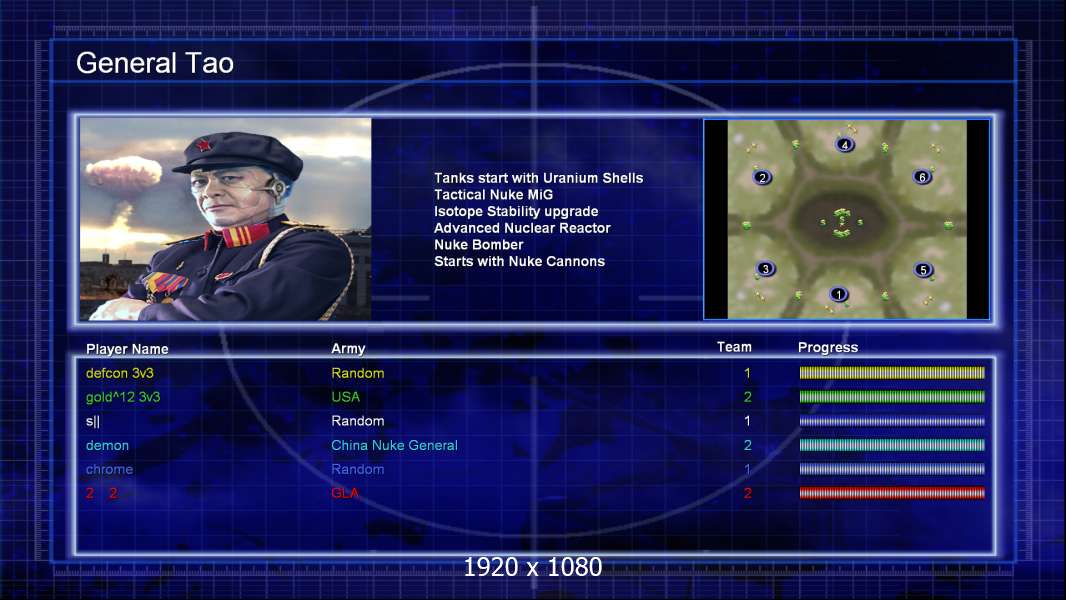Click the center crater of the map preview
Viewport: 1066px width, 600px height.
click(842, 222)
